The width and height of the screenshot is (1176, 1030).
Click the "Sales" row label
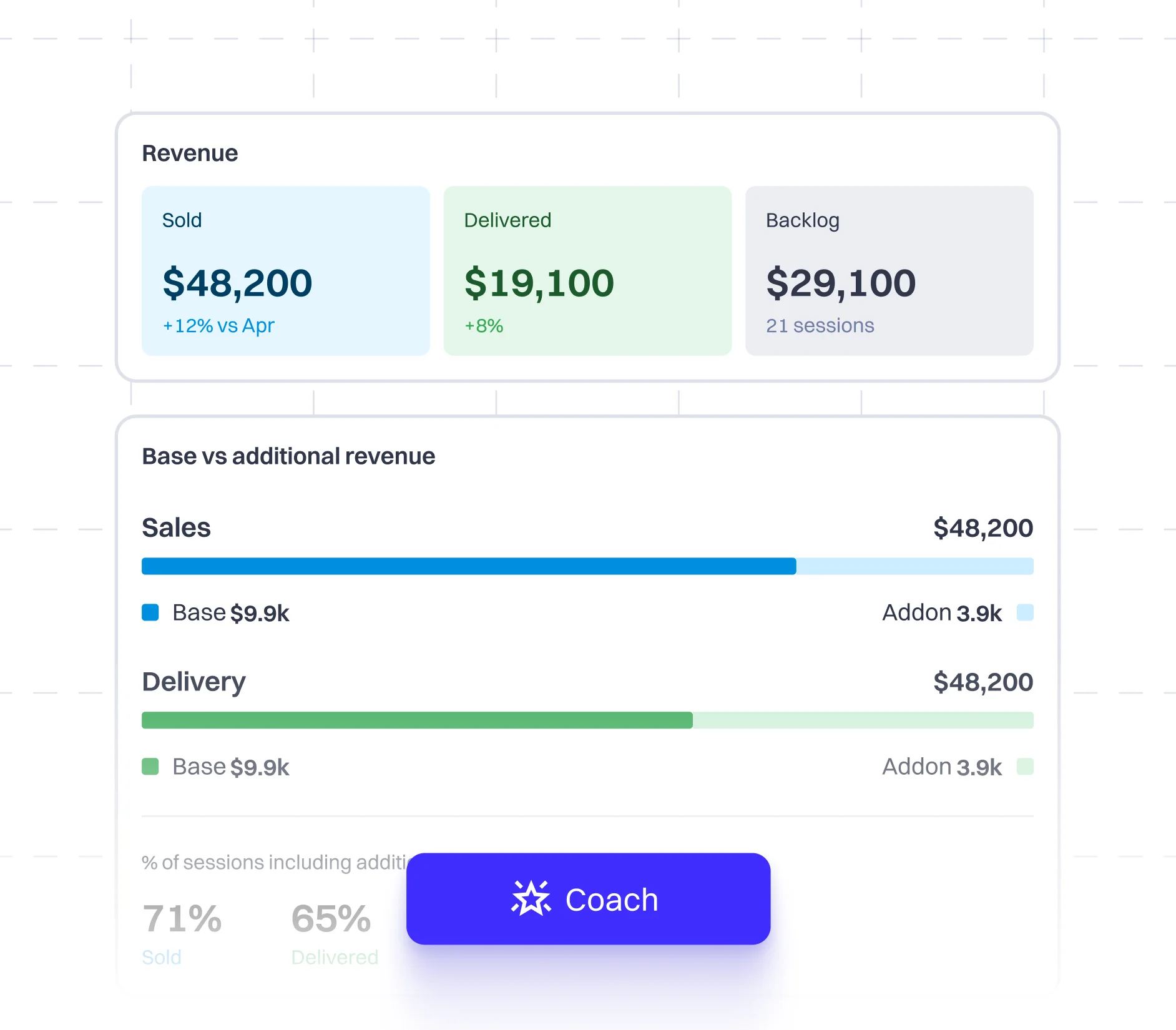(x=176, y=528)
